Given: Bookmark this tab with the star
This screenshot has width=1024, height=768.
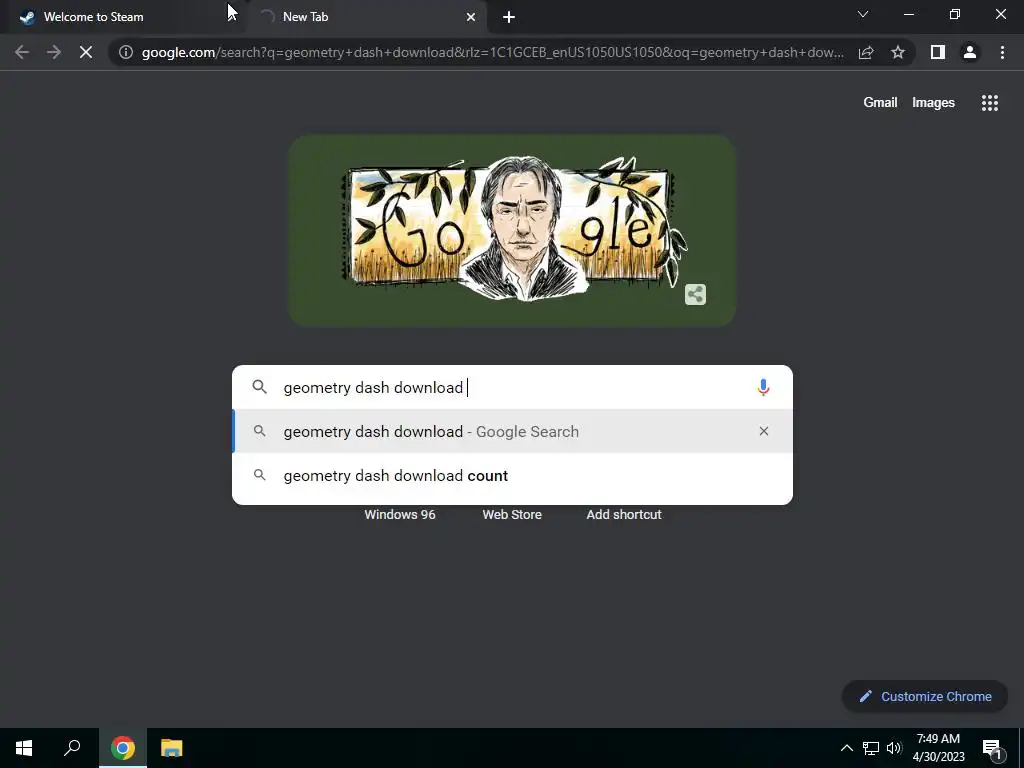Looking at the screenshot, I should 898,52.
